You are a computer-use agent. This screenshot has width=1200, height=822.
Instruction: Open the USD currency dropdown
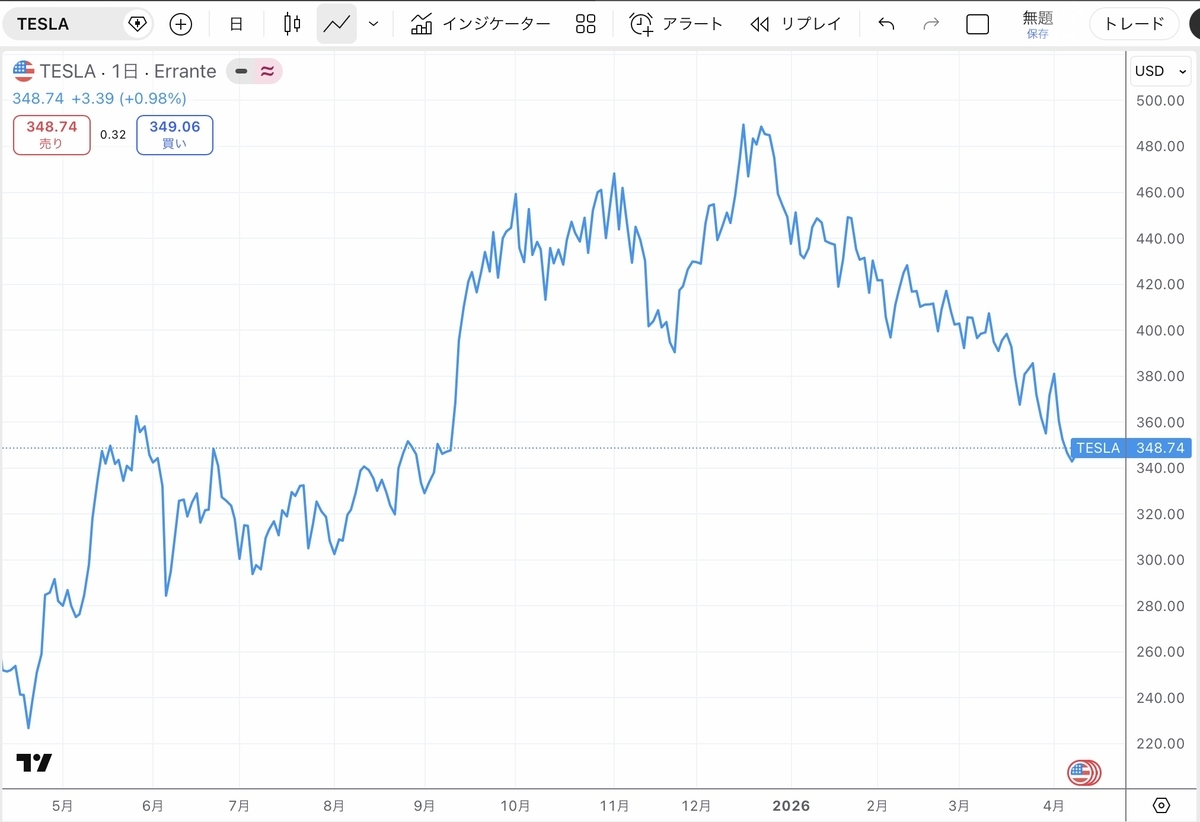point(1161,71)
